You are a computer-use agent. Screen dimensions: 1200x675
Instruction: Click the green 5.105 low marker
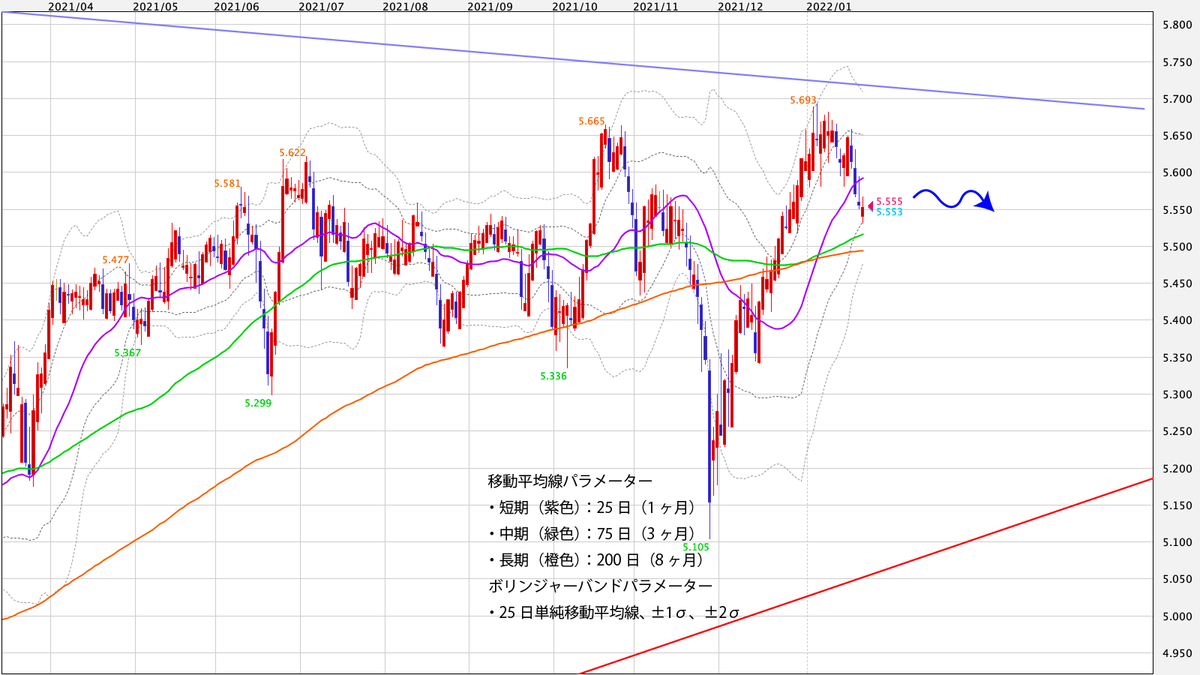[x=696, y=547]
